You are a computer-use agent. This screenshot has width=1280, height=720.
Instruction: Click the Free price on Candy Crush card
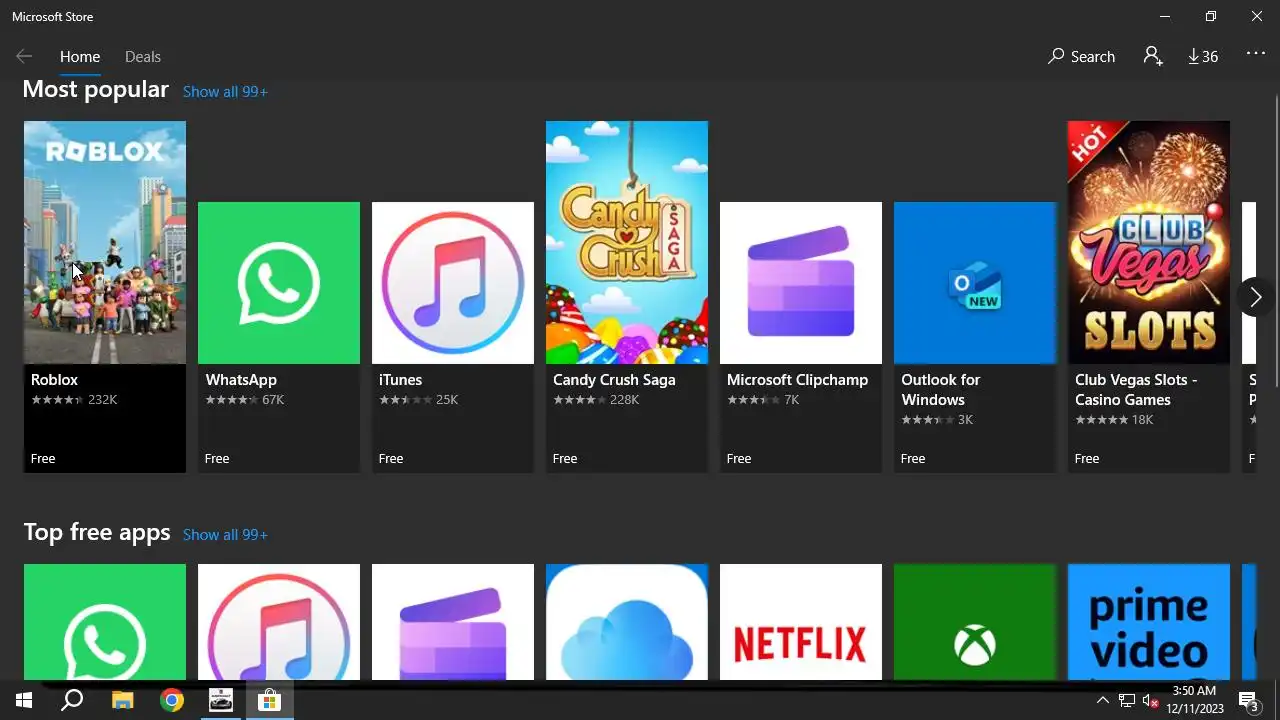pos(565,459)
